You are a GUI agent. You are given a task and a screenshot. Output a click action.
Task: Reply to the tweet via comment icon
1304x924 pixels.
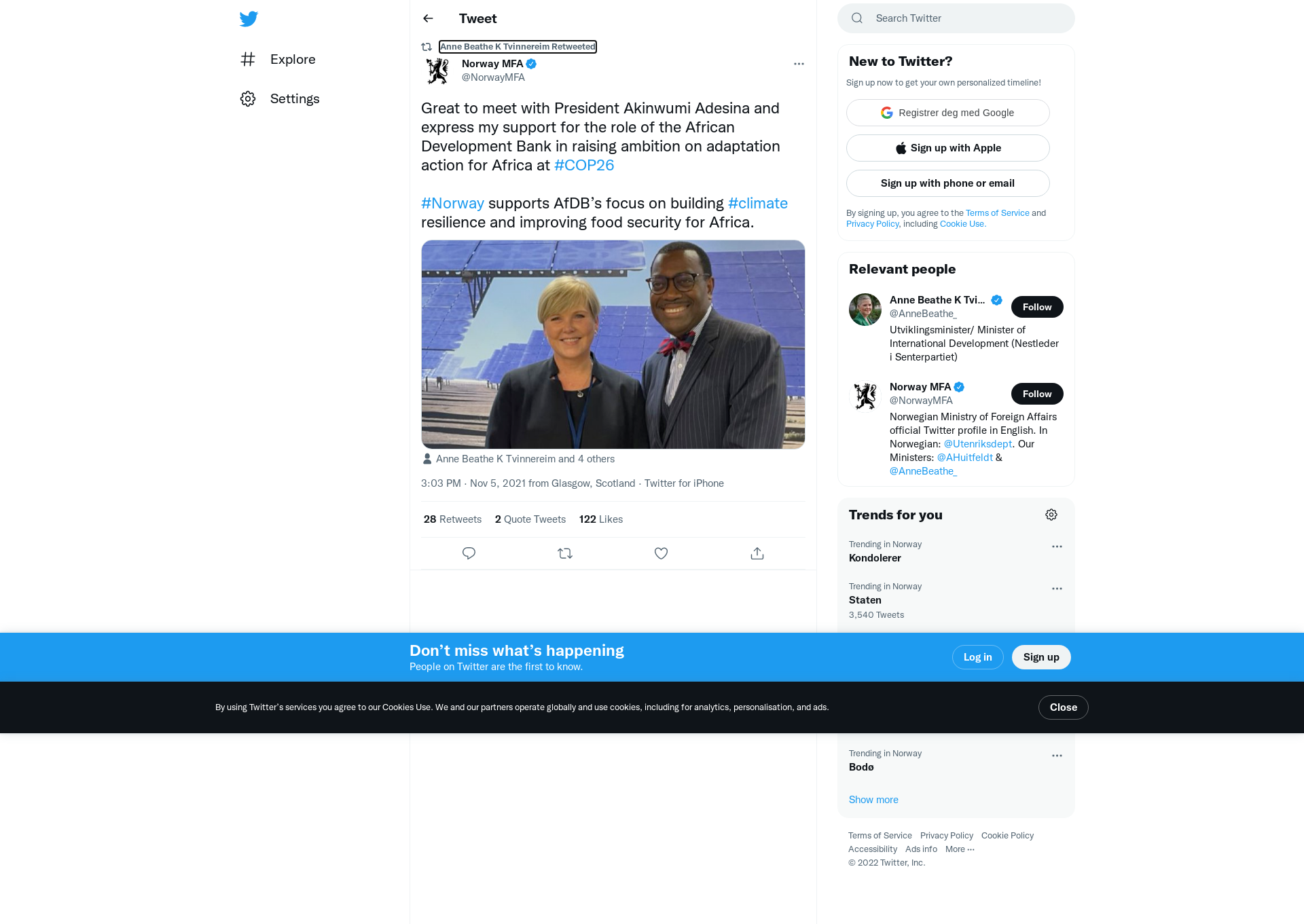pos(469,553)
